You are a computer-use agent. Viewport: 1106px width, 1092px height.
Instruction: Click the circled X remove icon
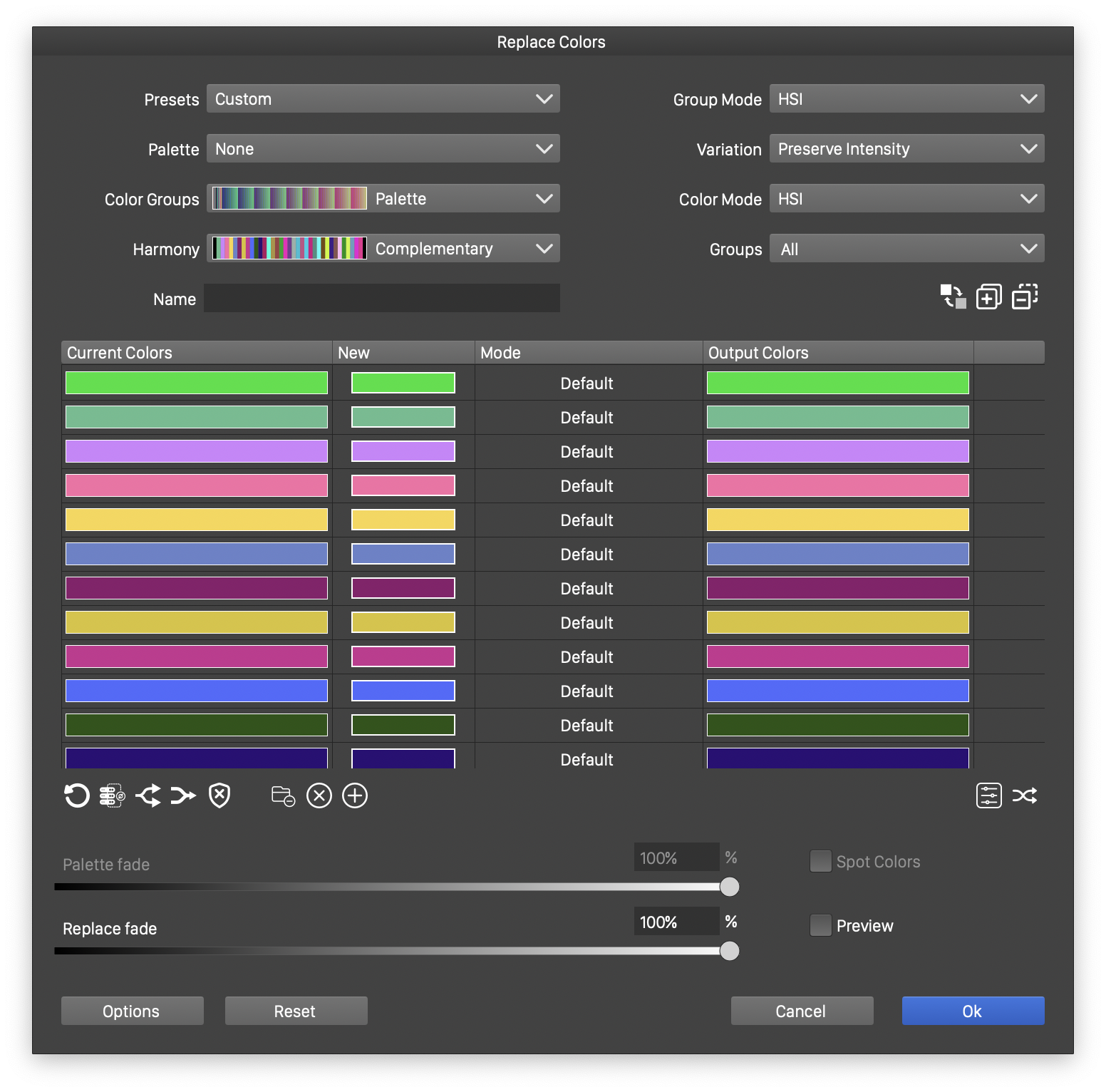click(x=319, y=795)
